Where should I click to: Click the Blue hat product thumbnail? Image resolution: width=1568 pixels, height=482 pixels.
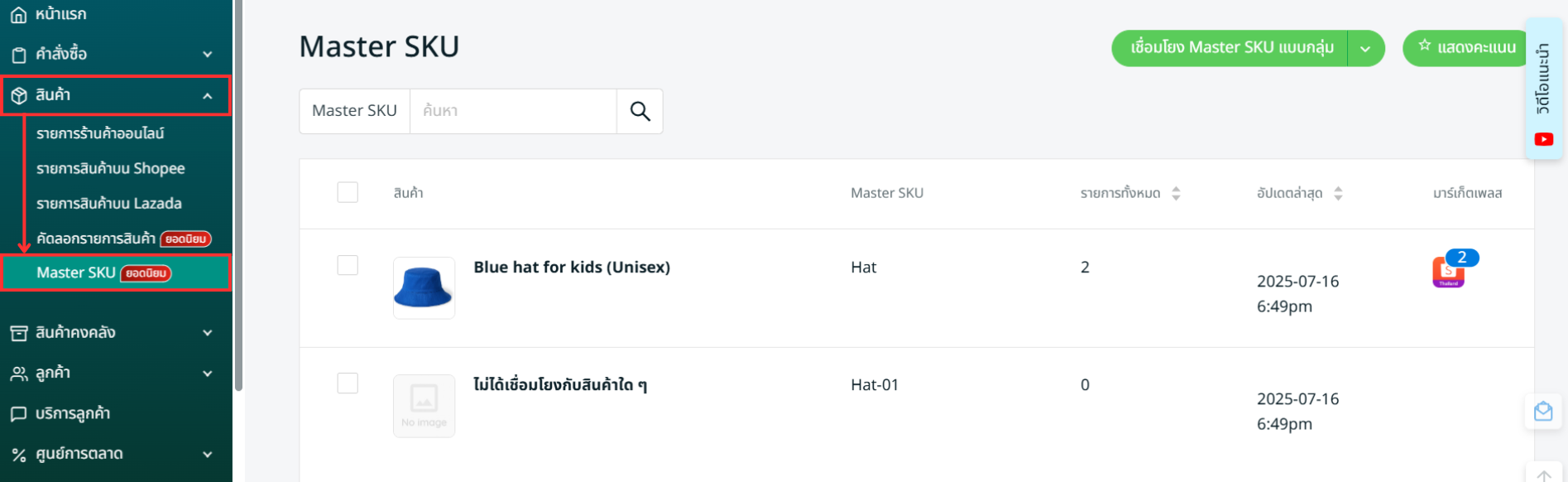(424, 287)
